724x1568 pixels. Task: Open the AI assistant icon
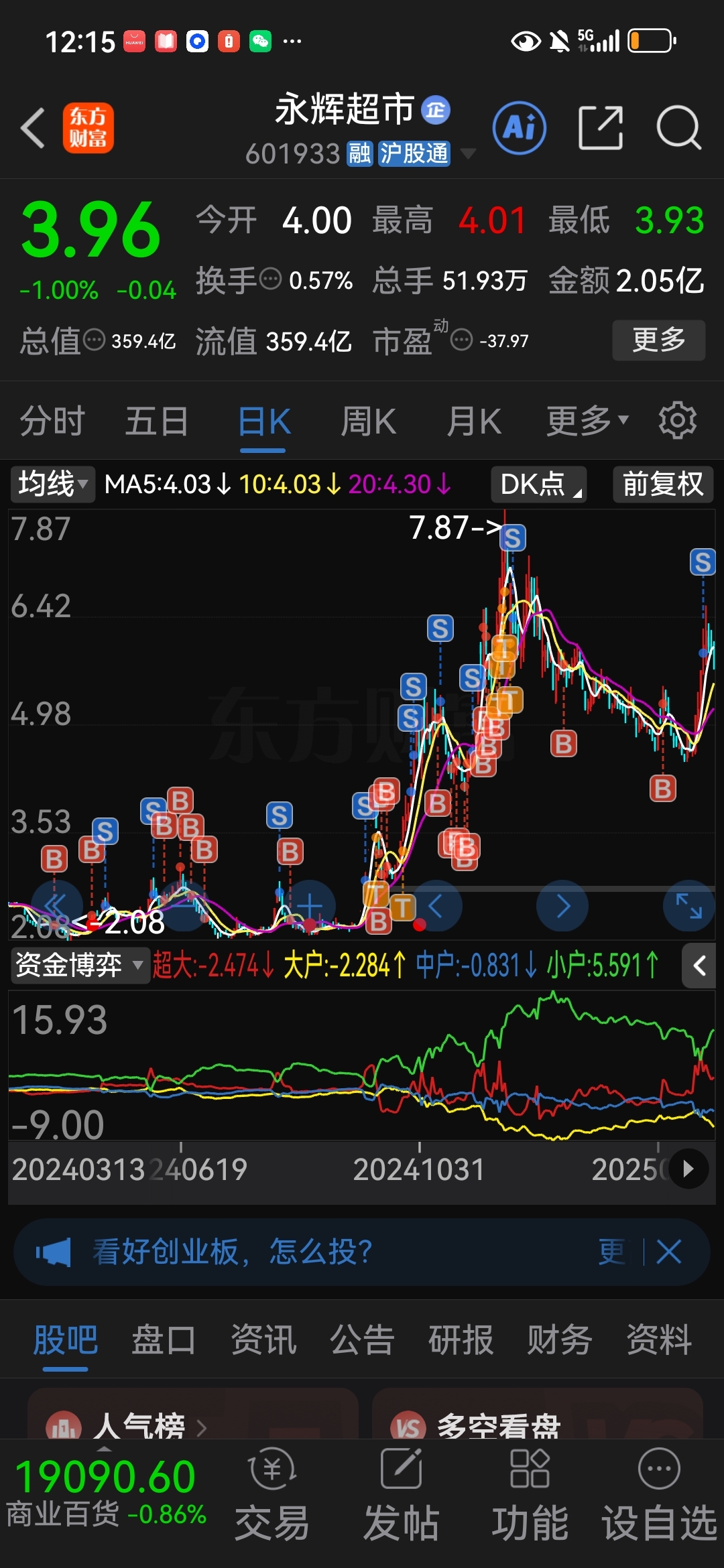click(520, 127)
